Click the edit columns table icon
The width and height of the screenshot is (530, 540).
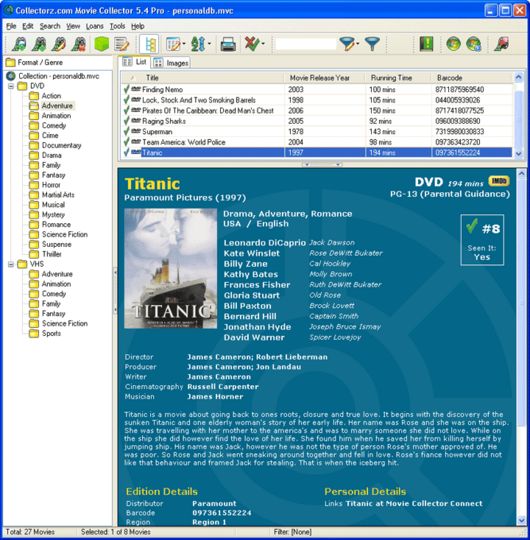pyautogui.click(x=173, y=44)
